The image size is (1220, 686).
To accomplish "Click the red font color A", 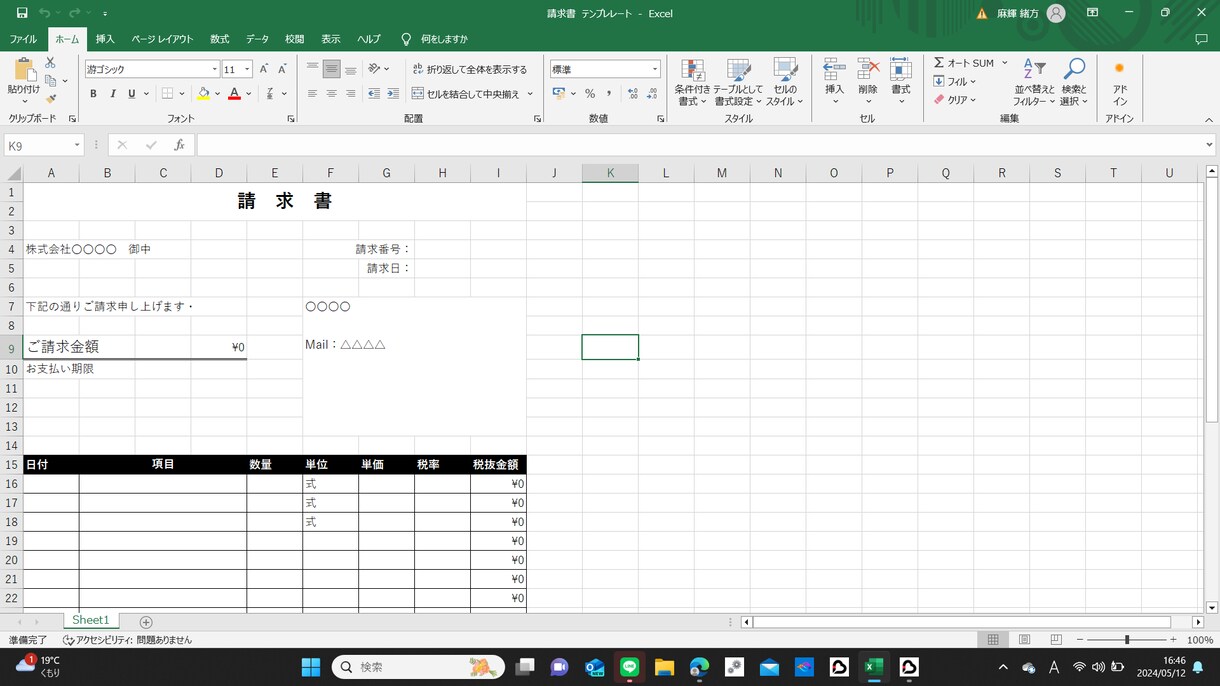I will pos(234,93).
